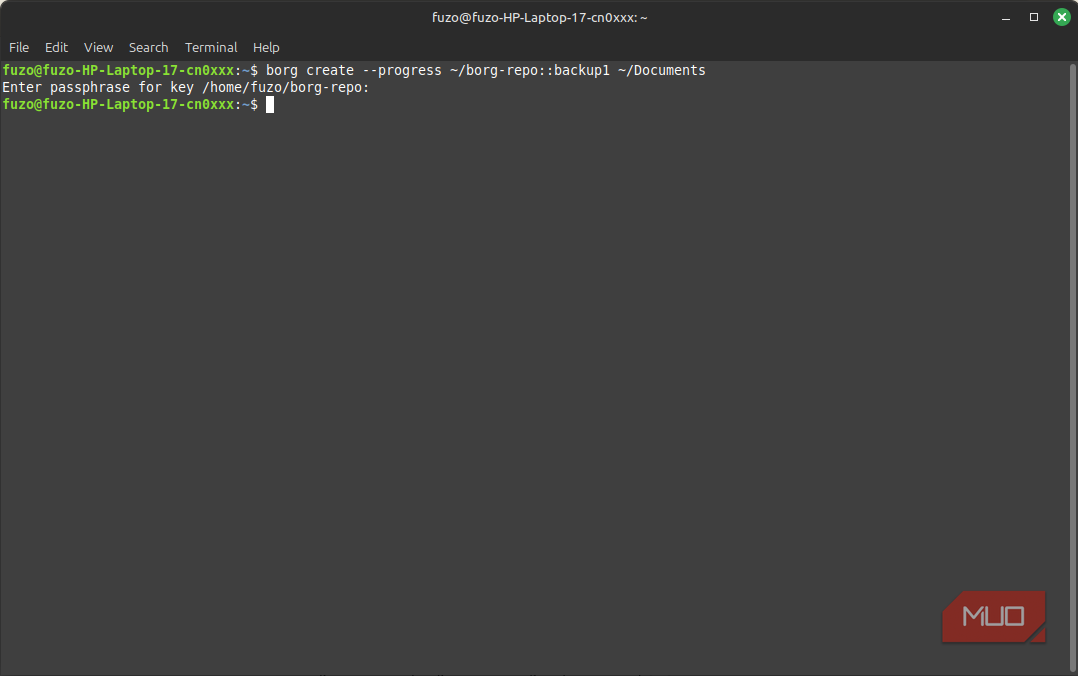Click the terminal's vertical scrollbar
Image resolution: width=1078 pixels, height=676 pixels.
click(x=1072, y=366)
